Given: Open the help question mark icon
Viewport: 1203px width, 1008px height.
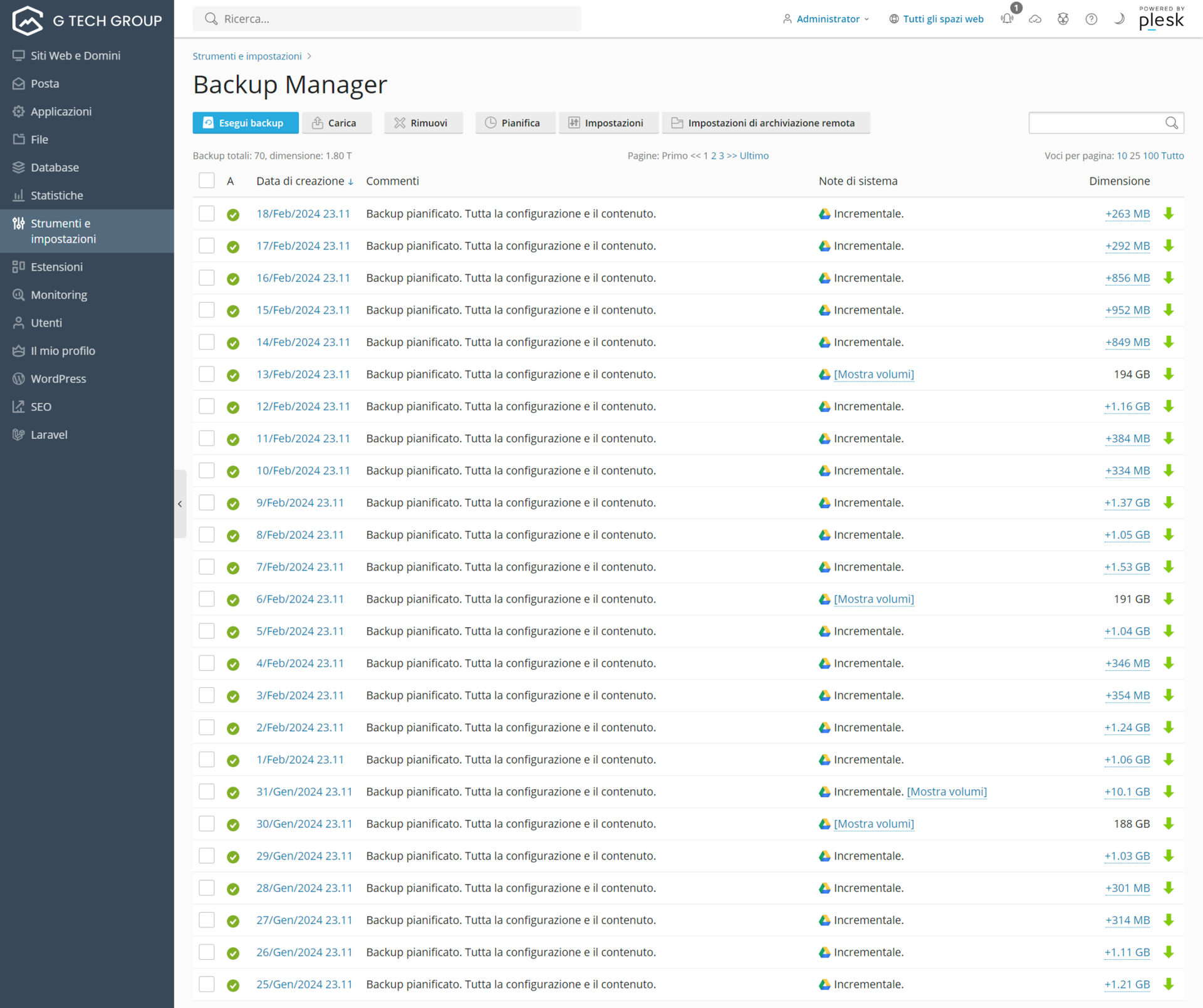Looking at the screenshot, I should click(x=1091, y=19).
